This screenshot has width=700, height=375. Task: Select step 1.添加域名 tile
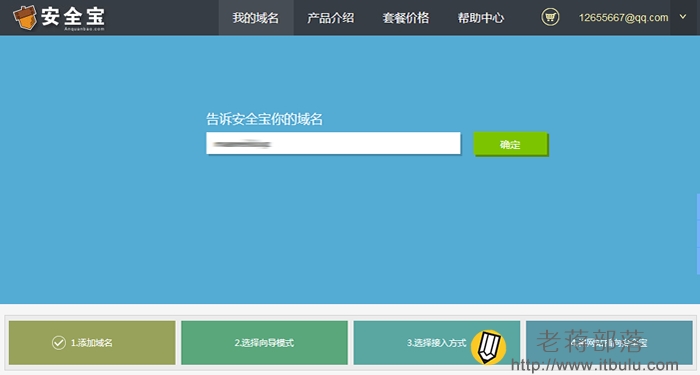point(92,343)
